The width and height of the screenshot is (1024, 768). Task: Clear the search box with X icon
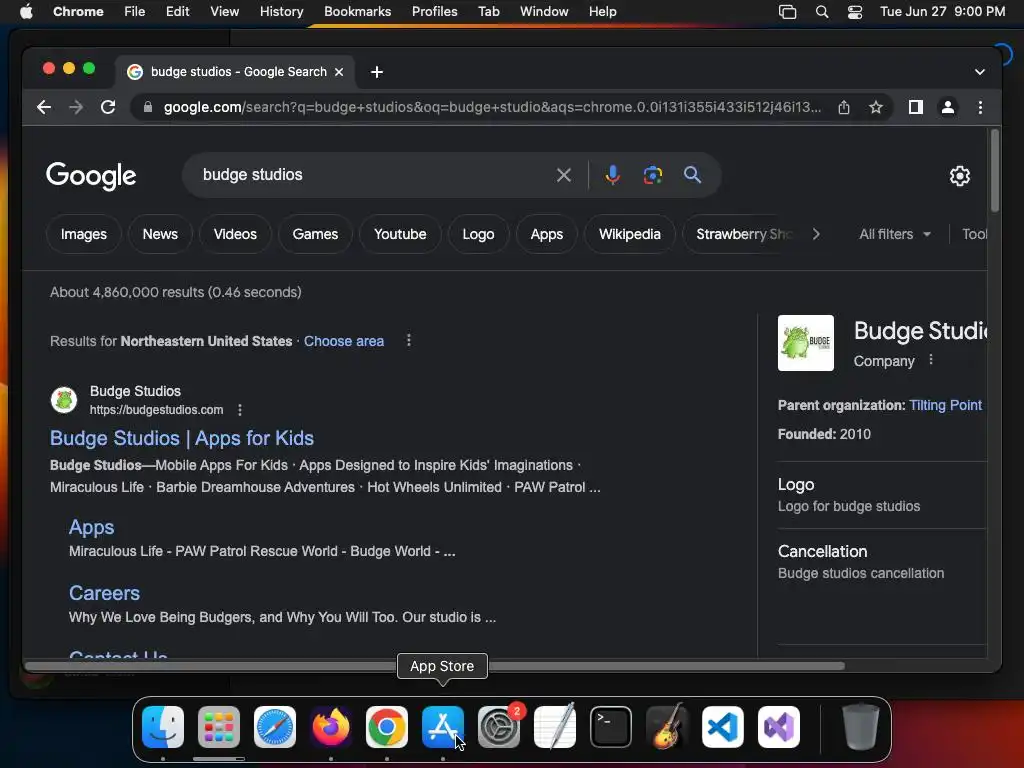pyautogui.click(x=564, y=175)
